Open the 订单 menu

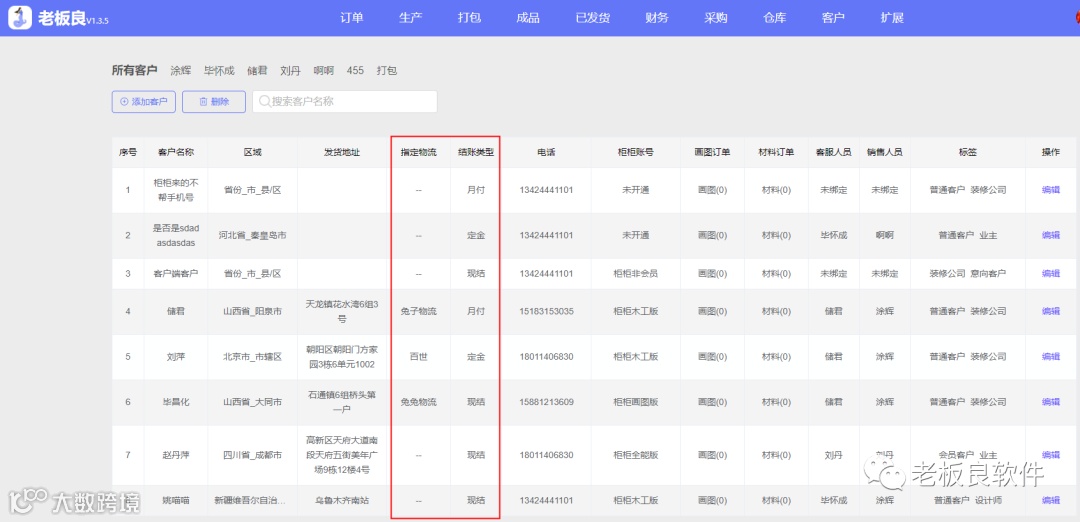[351, 18]
